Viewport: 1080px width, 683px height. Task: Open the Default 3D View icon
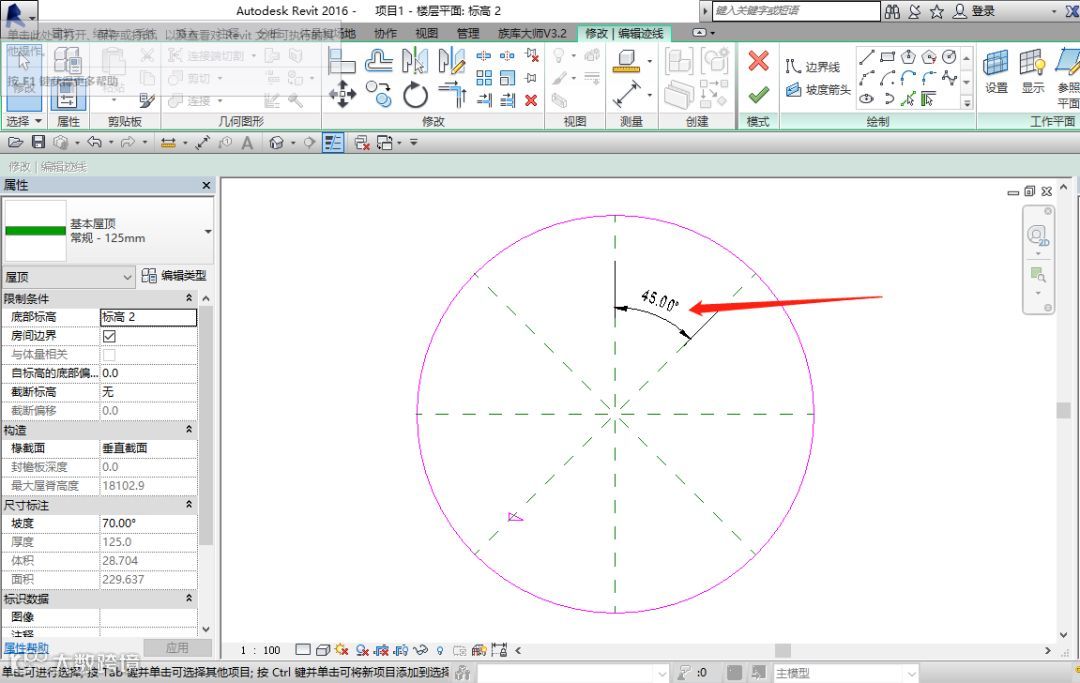click(276, 142)
